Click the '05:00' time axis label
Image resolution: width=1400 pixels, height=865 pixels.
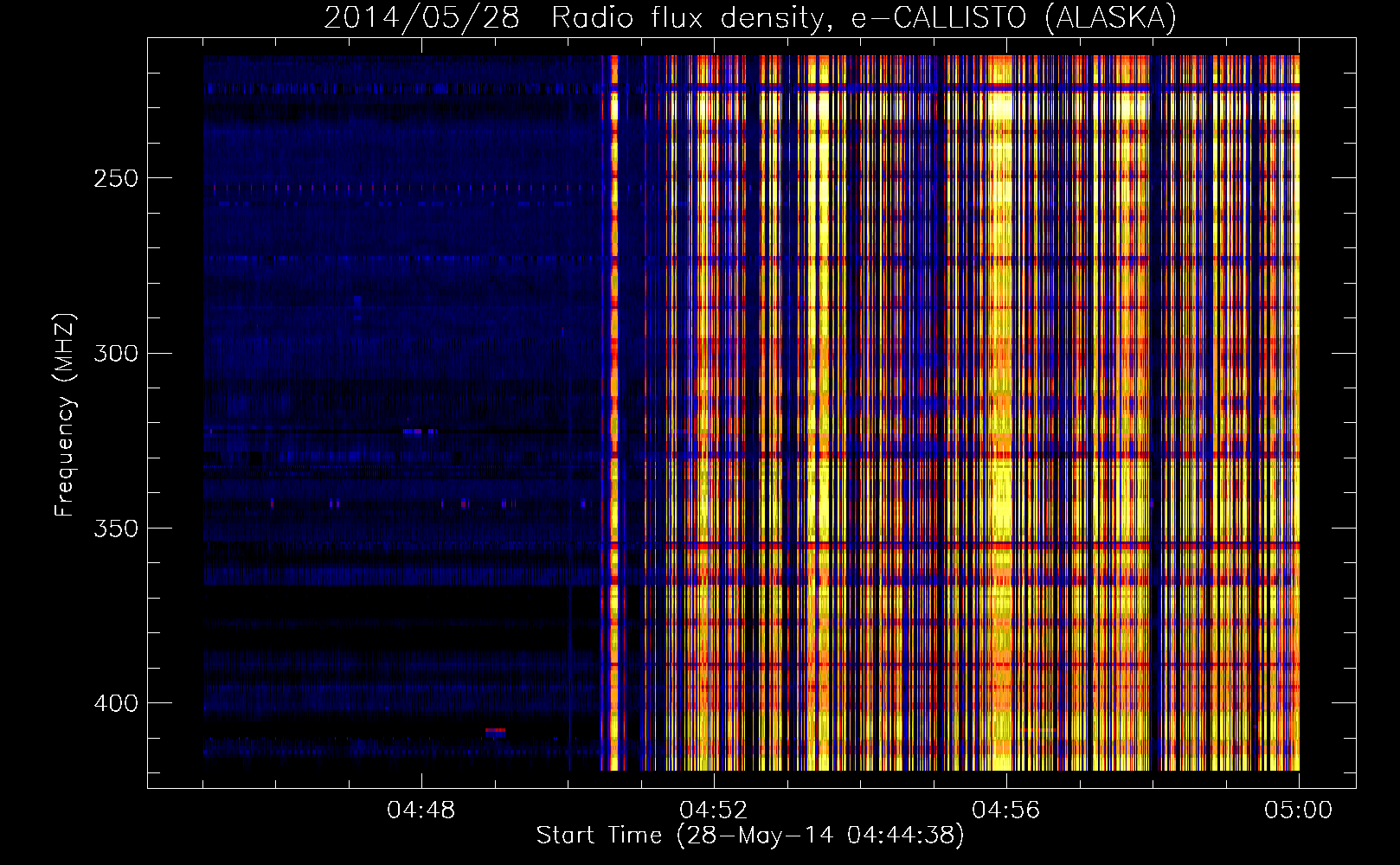pyautogui.click(x=1299, y=811)
